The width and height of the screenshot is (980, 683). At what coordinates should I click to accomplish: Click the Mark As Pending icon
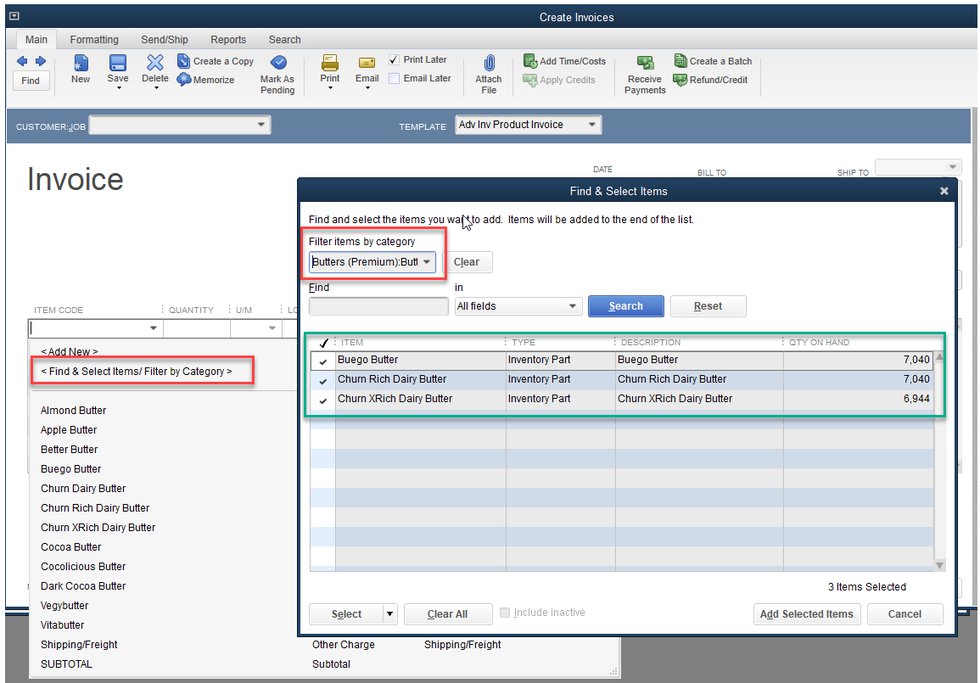(278, 63)
